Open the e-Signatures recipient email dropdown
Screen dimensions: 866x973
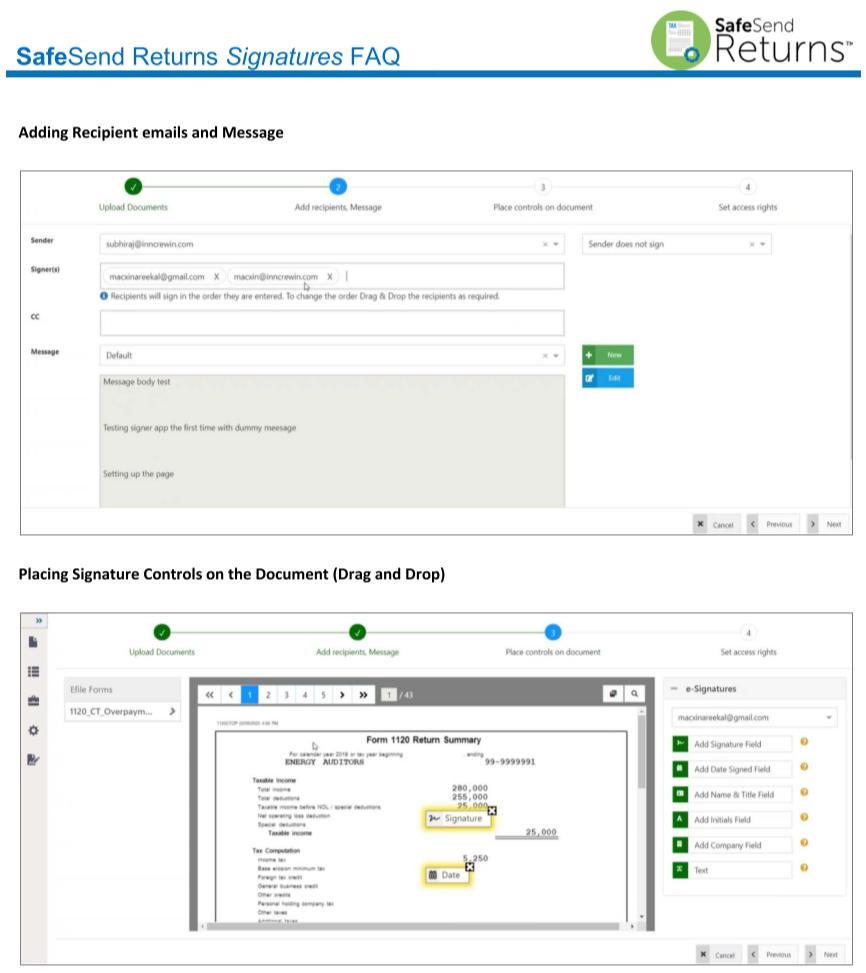tap(829, 717)
